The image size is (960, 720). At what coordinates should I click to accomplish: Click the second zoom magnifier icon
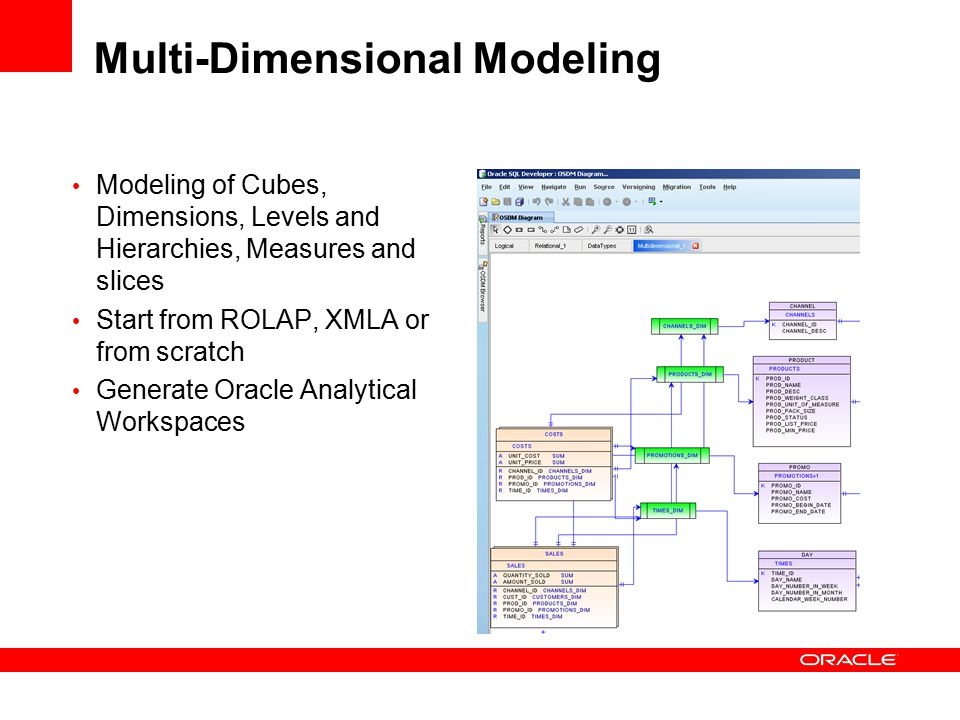pos(607,230)
